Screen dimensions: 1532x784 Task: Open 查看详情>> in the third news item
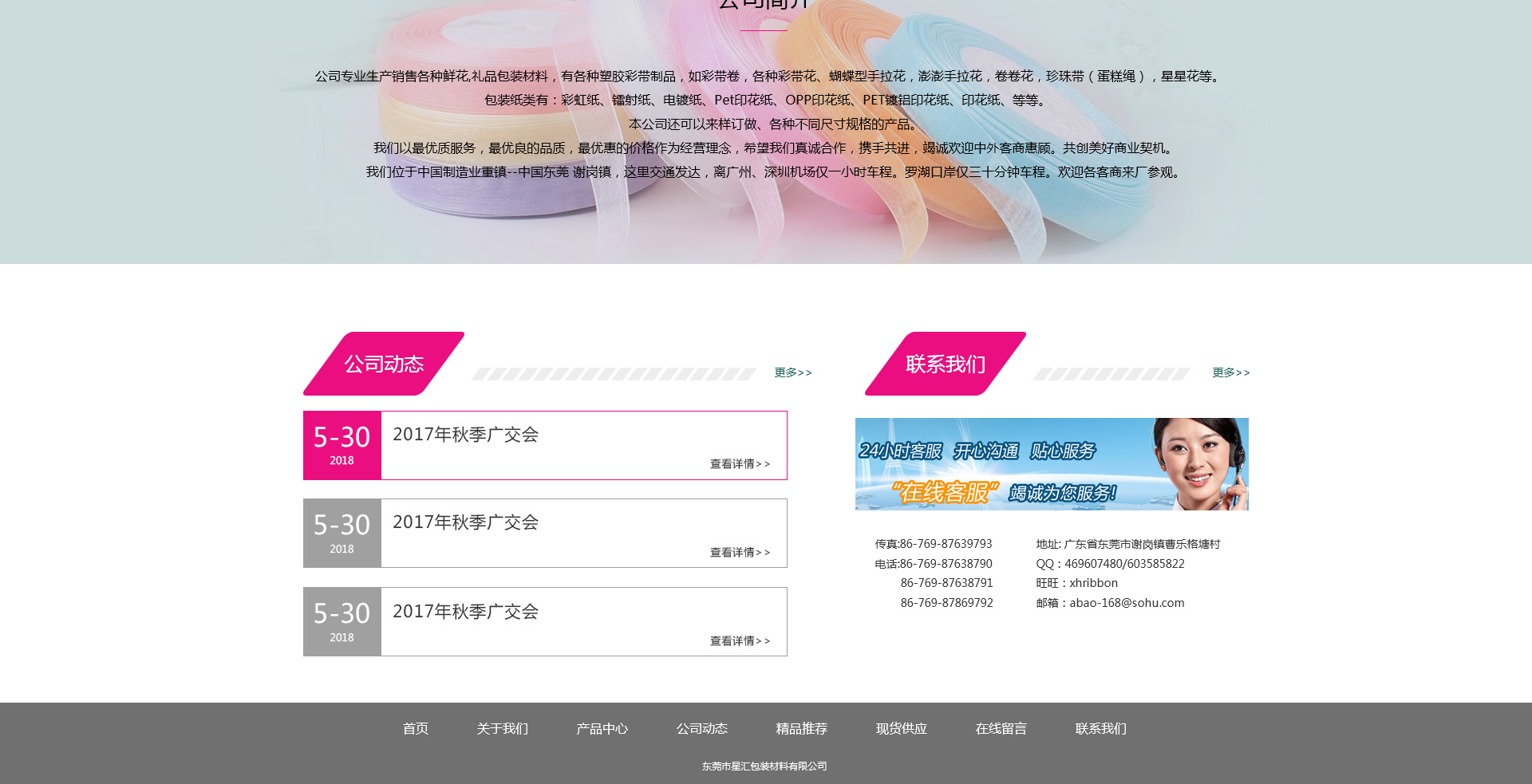[740, 641]
